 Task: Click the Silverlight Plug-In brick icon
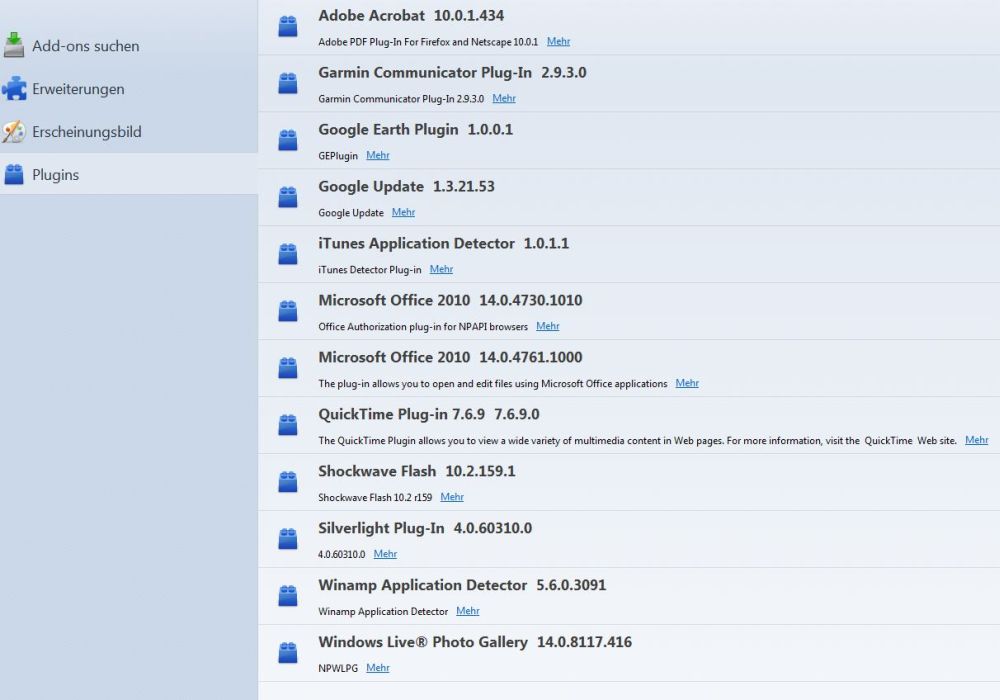pyautogui.click(x=288, y=539)
